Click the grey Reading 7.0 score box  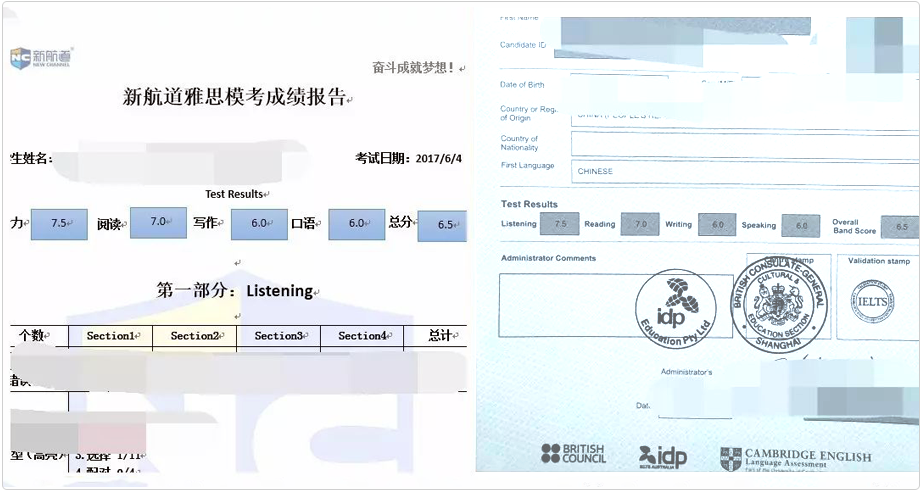(x=640, y=224)
